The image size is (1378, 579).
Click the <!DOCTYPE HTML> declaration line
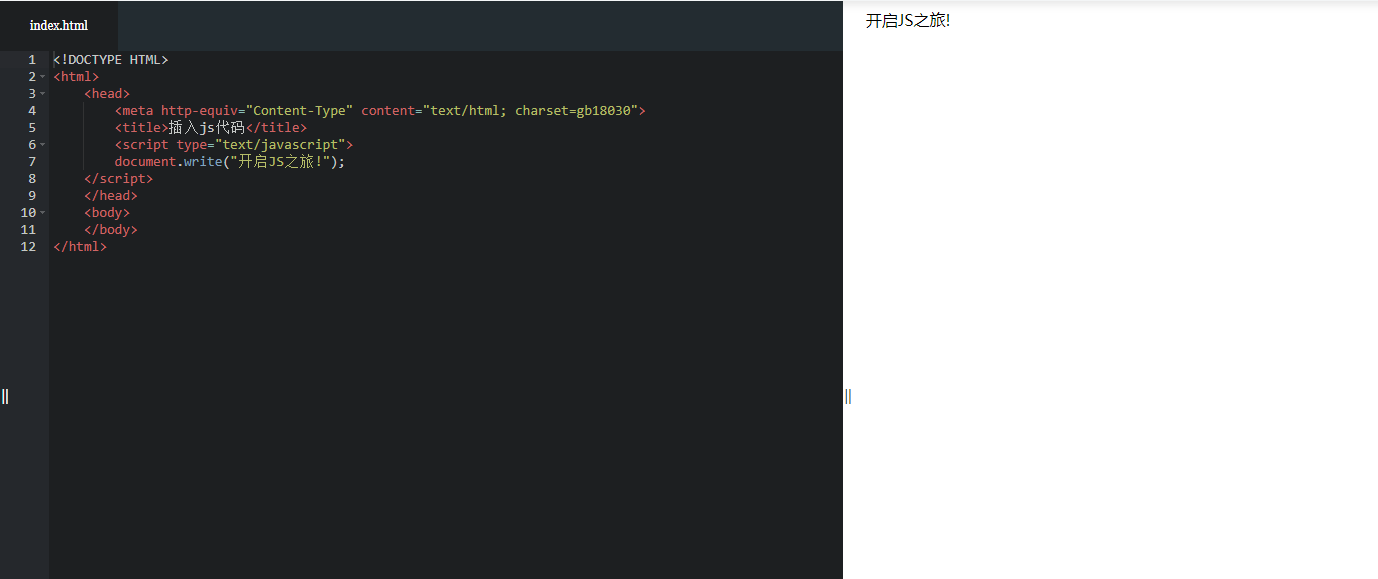point(111,60)
